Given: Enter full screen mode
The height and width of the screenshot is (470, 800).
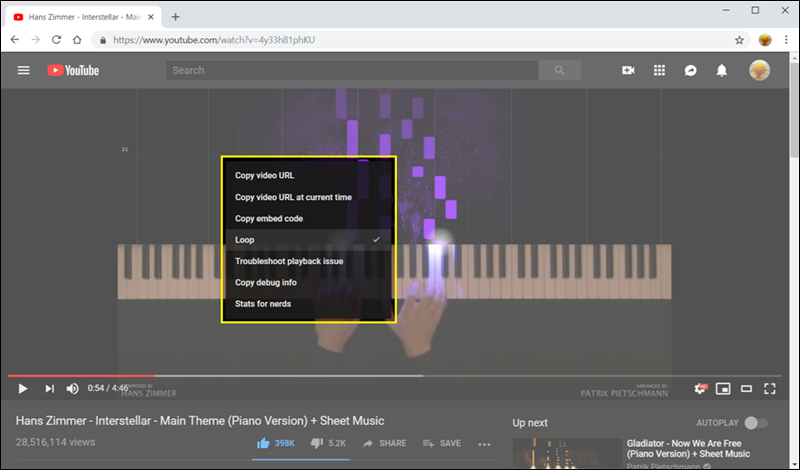Looking at the screenshot, I should (x=770, y=389).
